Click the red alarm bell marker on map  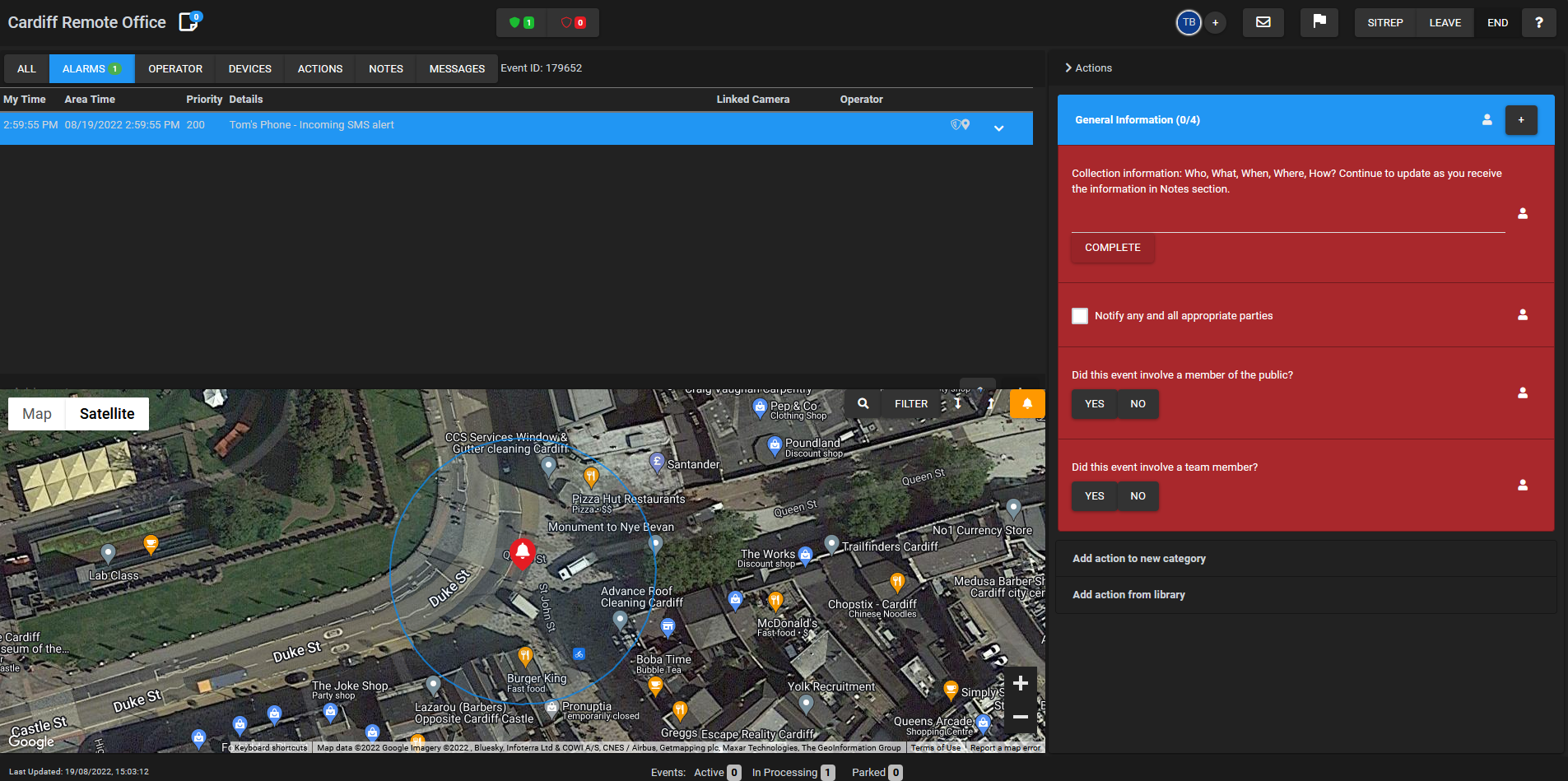523,553
